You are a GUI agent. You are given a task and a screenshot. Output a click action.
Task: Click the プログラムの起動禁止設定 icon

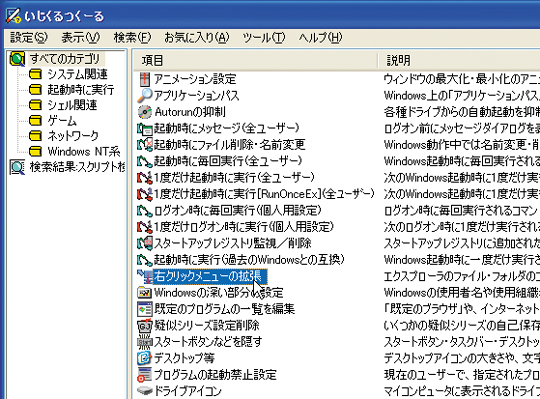tap(145, 375)
